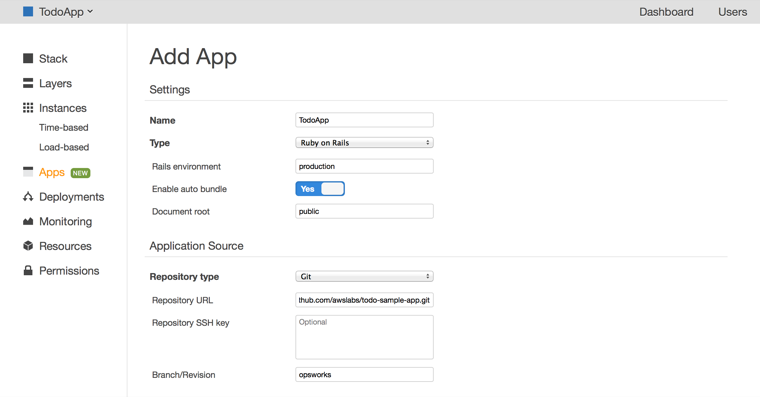The height and width of the screenshot is (397, 760).
Task: Open Load-based instances link
Action: 64,147
